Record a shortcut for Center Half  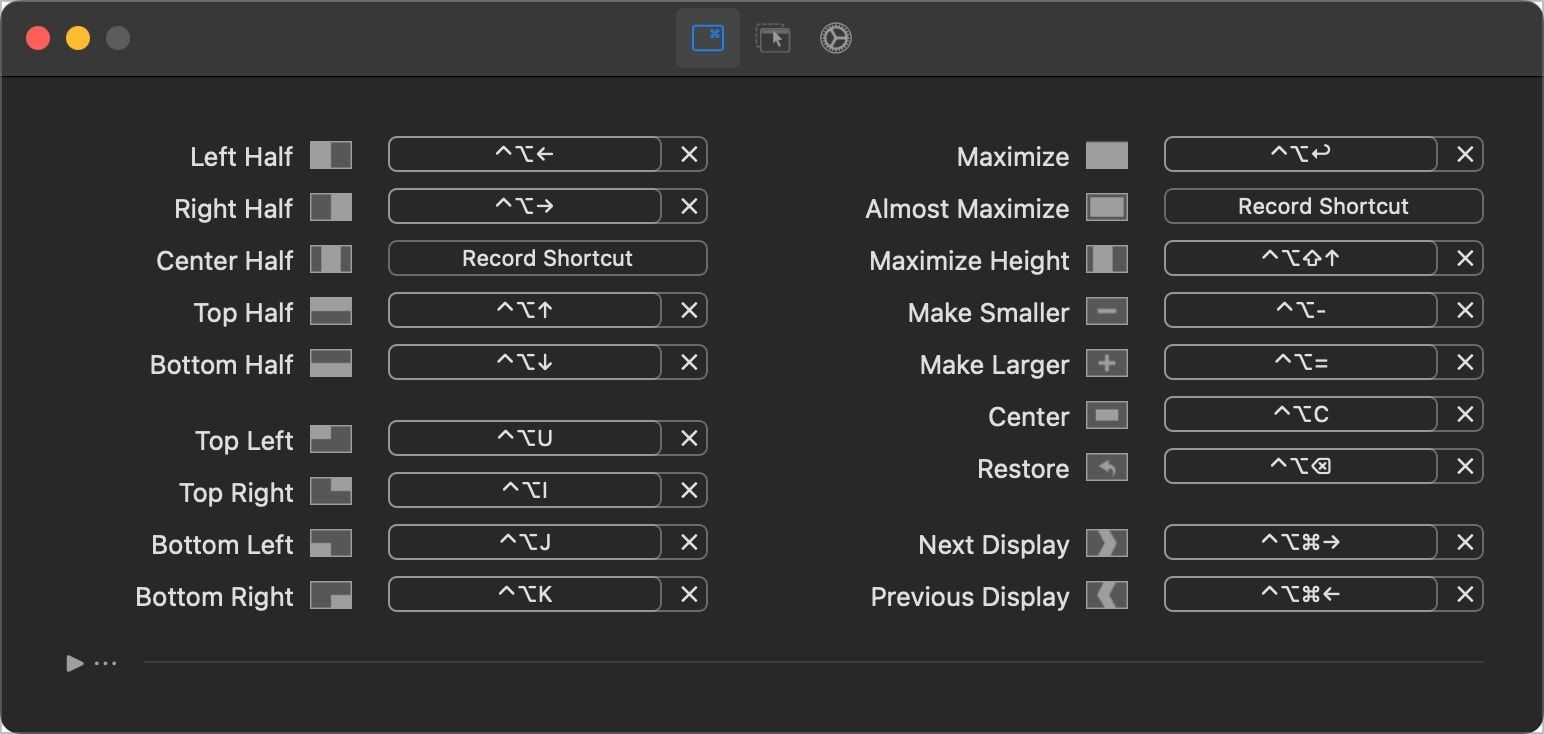[546, 258]
